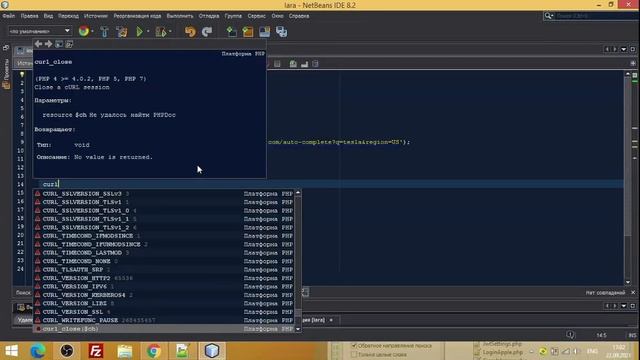Click the ENG language indicator in tray

[x=592, y=351]
